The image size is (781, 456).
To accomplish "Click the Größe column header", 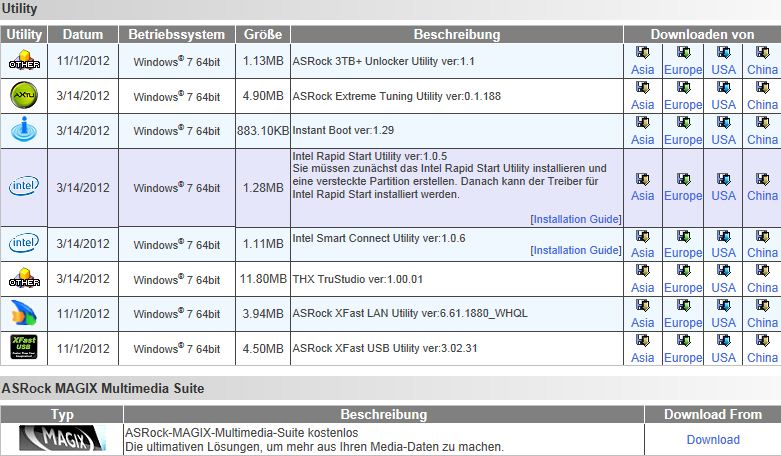I will [263, 34].
